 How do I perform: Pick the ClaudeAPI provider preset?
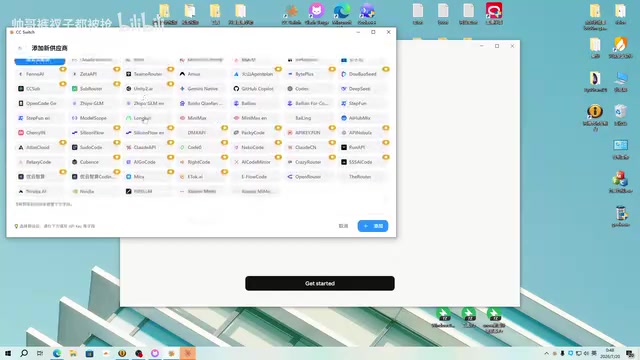(148, 147)
